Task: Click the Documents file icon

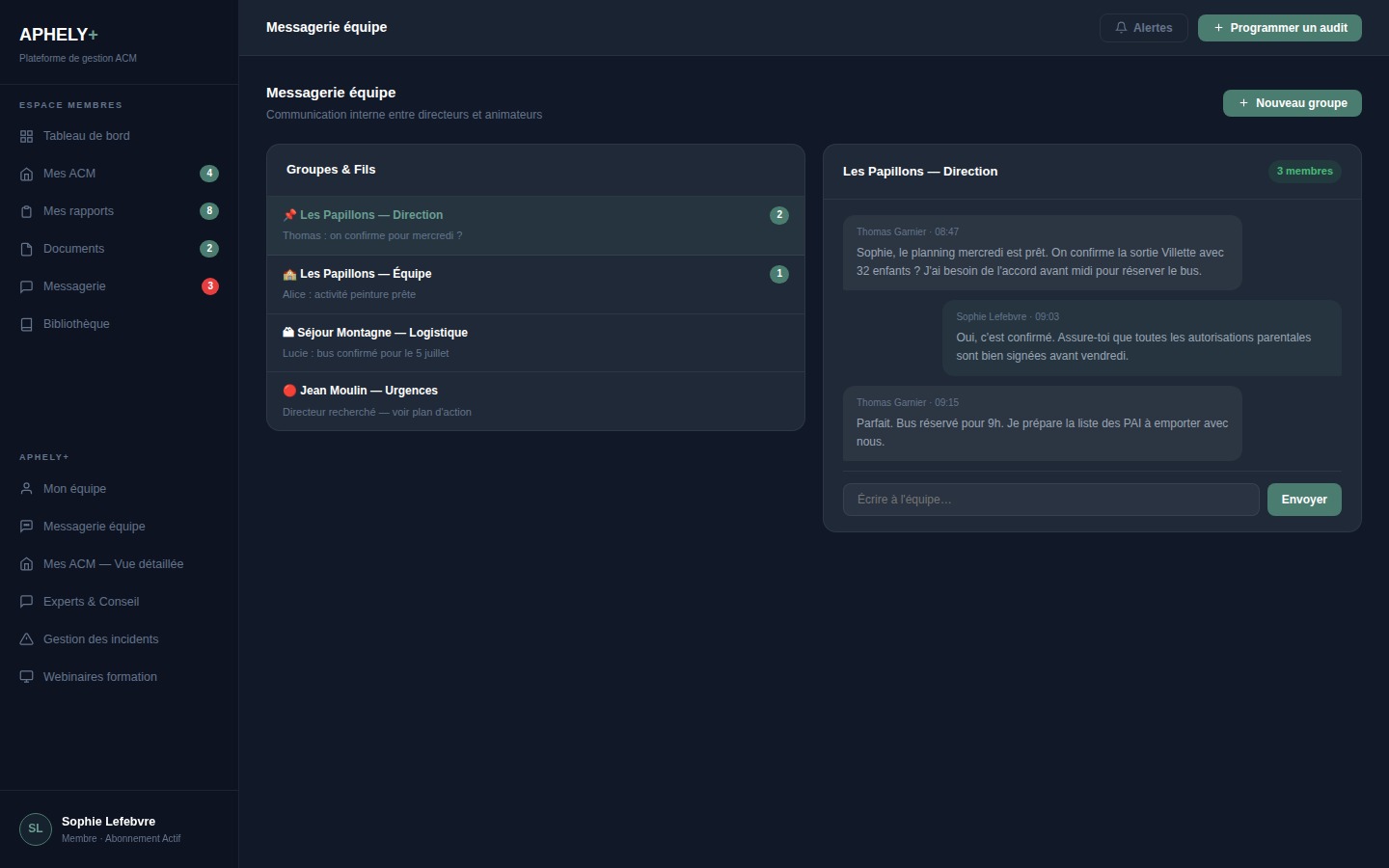Action: click(26, 249)
